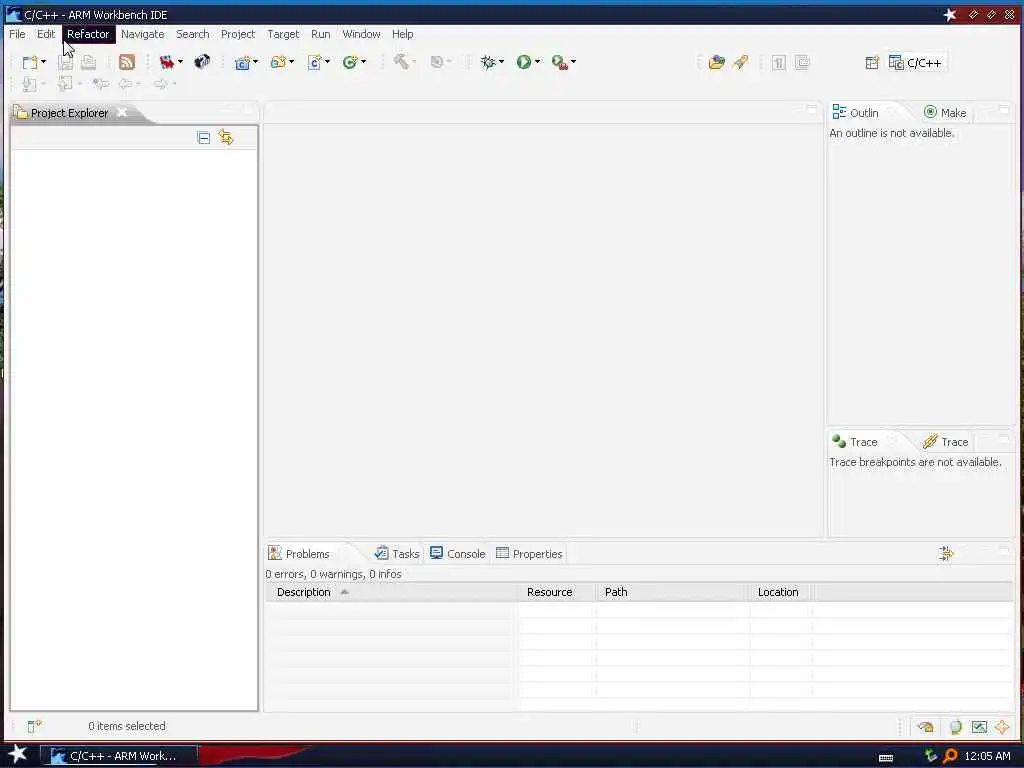Open the Edit menu
The width and height of the screenshot is (1024, 768).
pos(46,34)
